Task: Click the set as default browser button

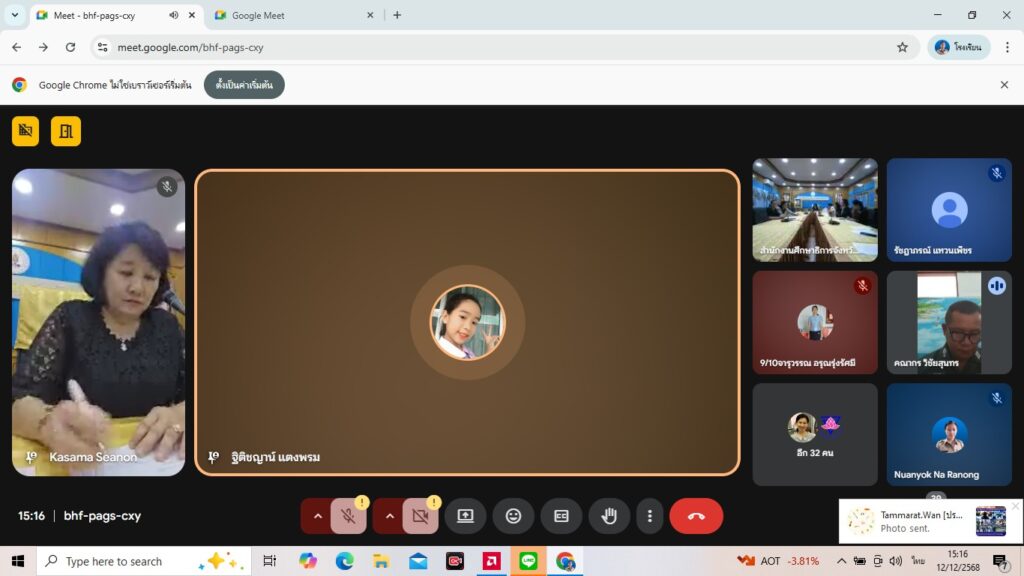Action: [244, 85]
